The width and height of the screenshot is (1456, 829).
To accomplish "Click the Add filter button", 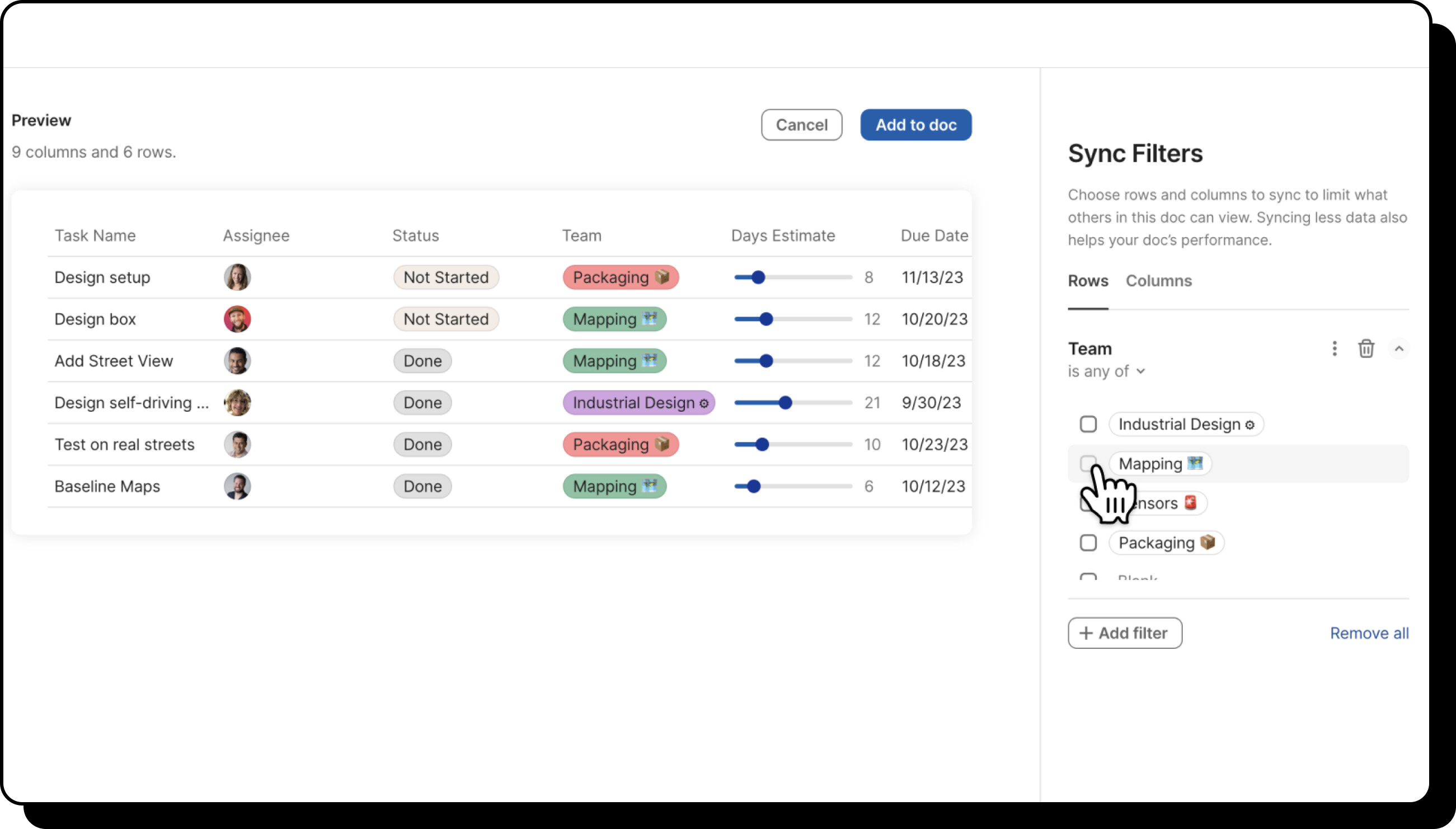I will [1124, 633].
